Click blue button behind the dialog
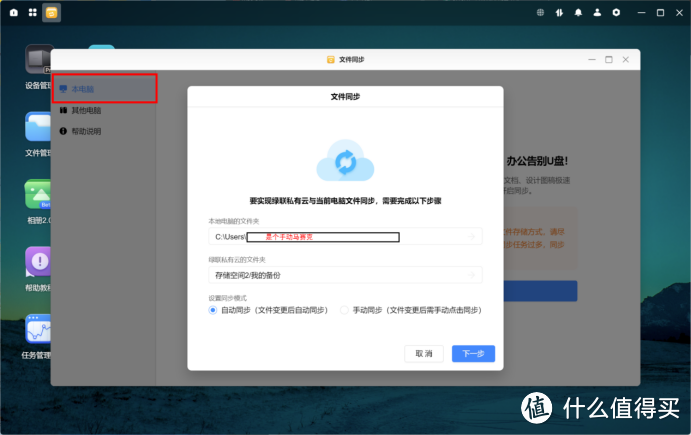The width and height of the screenshot is (691, 435). (540, 291)
